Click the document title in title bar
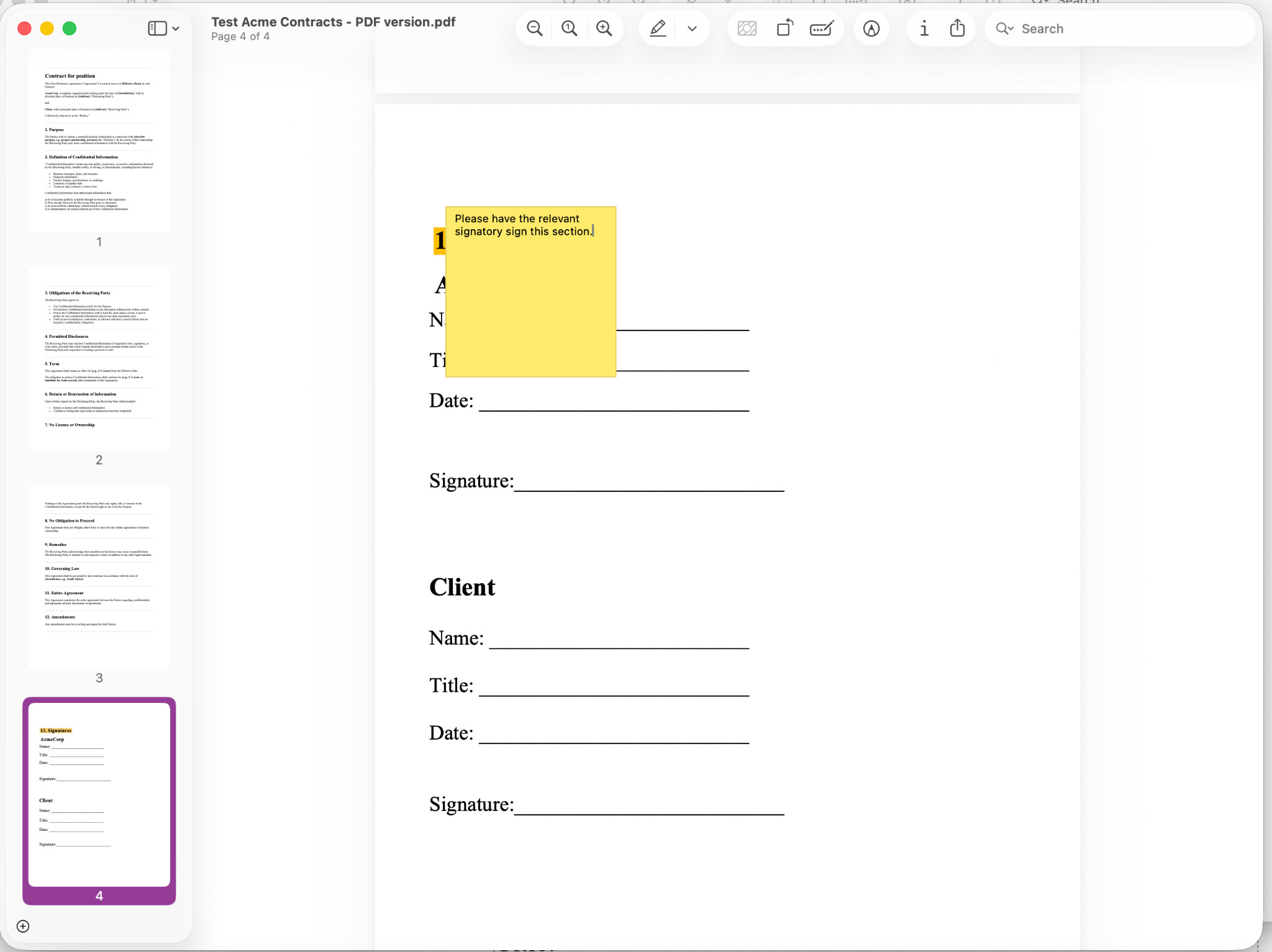Viewport: 1272px width, 952px height. (x=334, y=22)
